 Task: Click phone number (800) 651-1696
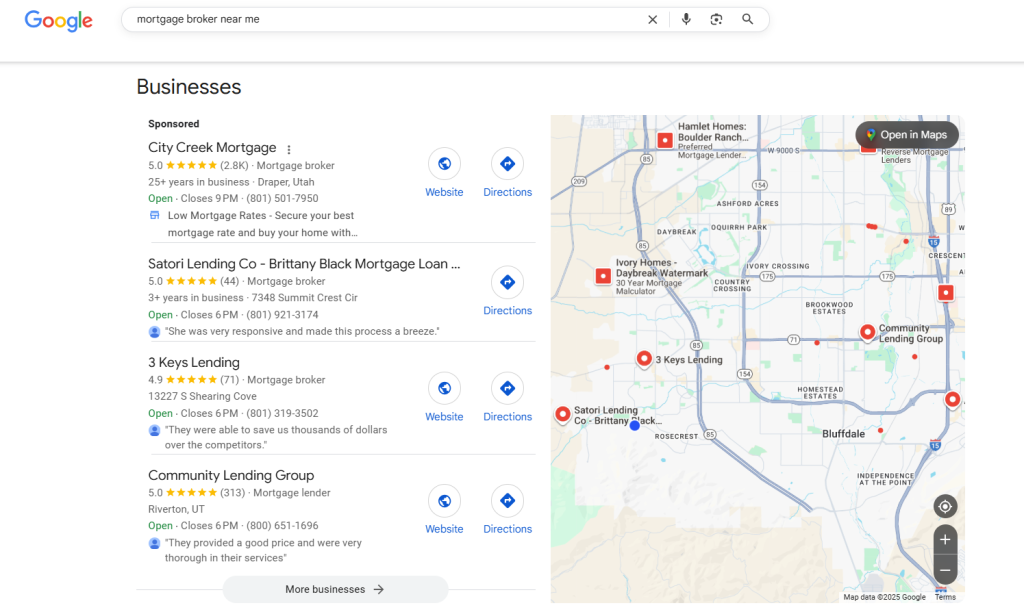click(x=282, y=526)
